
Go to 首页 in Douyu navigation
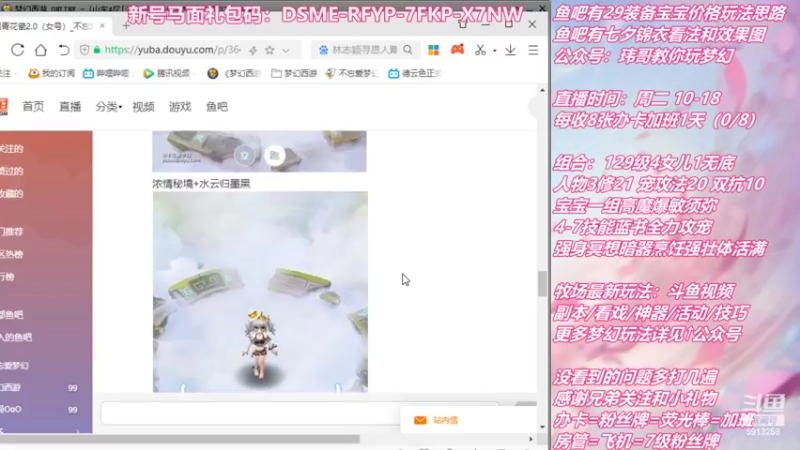click(x=33, y=107)
